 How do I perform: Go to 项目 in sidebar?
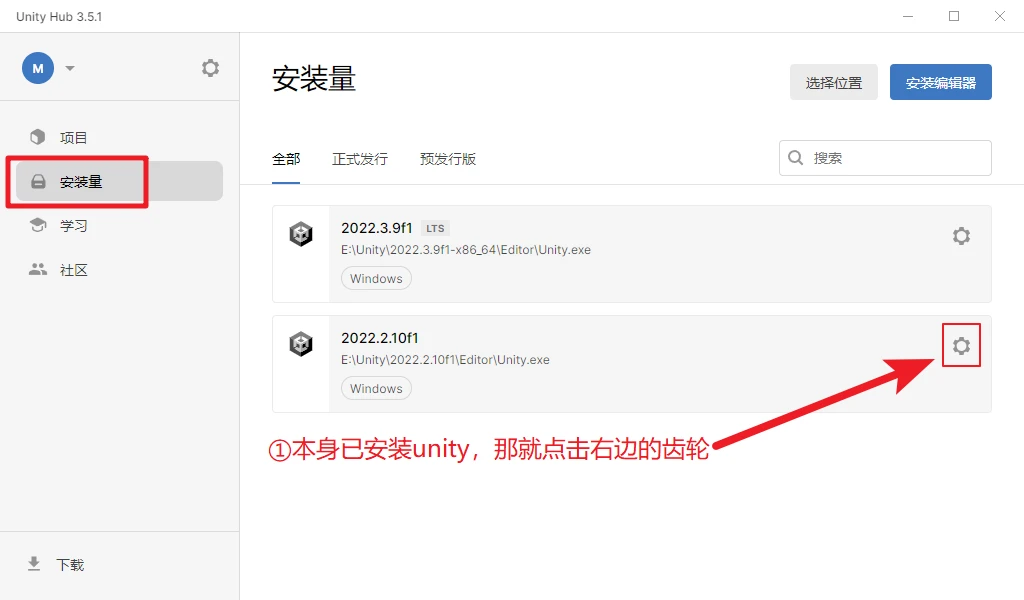click(x=120, y=137)
